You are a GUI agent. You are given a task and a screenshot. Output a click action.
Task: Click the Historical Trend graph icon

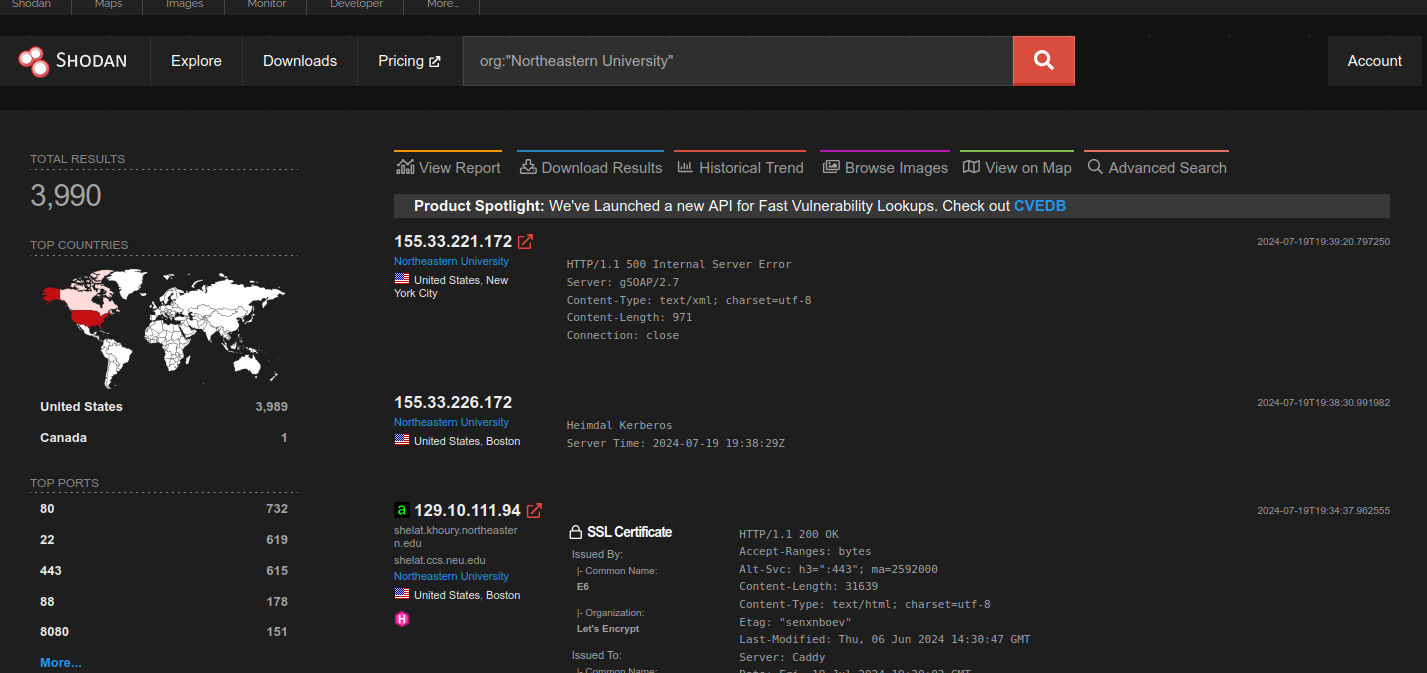686,166
